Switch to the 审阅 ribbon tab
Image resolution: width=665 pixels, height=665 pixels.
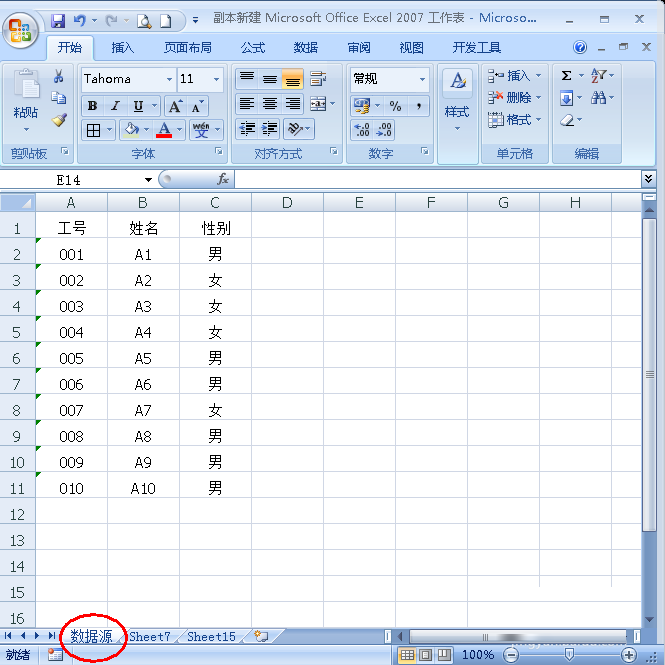pos(359,48)
